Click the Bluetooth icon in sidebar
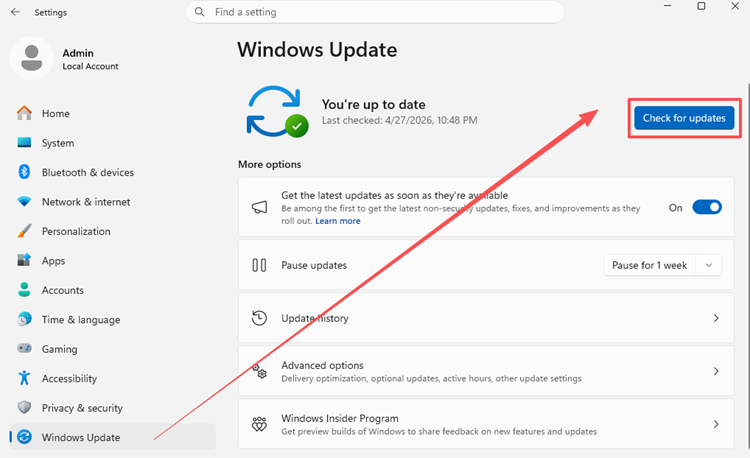Image resolution: width=750 pixels, height=458 pixels. click(x=24, y=172)
